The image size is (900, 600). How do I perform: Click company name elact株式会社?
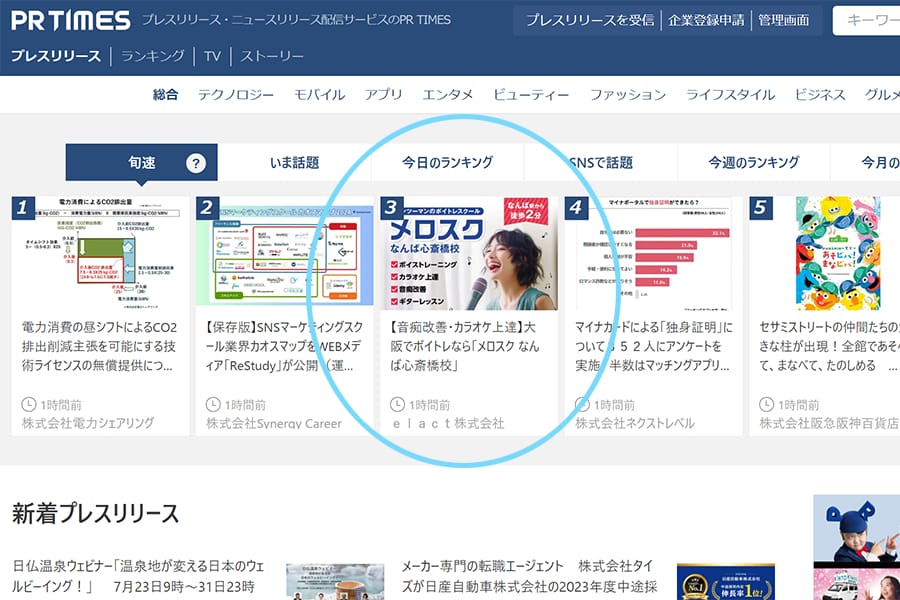448,423
